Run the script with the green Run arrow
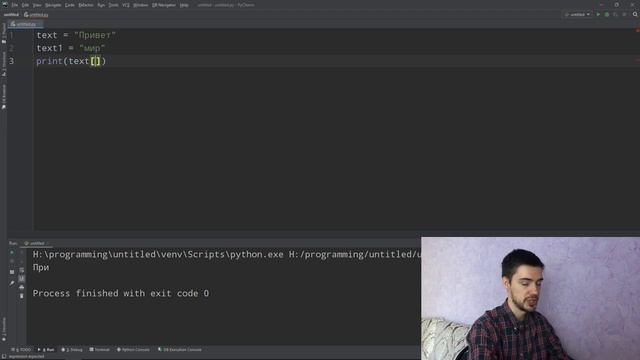 (x=598, y=14)
